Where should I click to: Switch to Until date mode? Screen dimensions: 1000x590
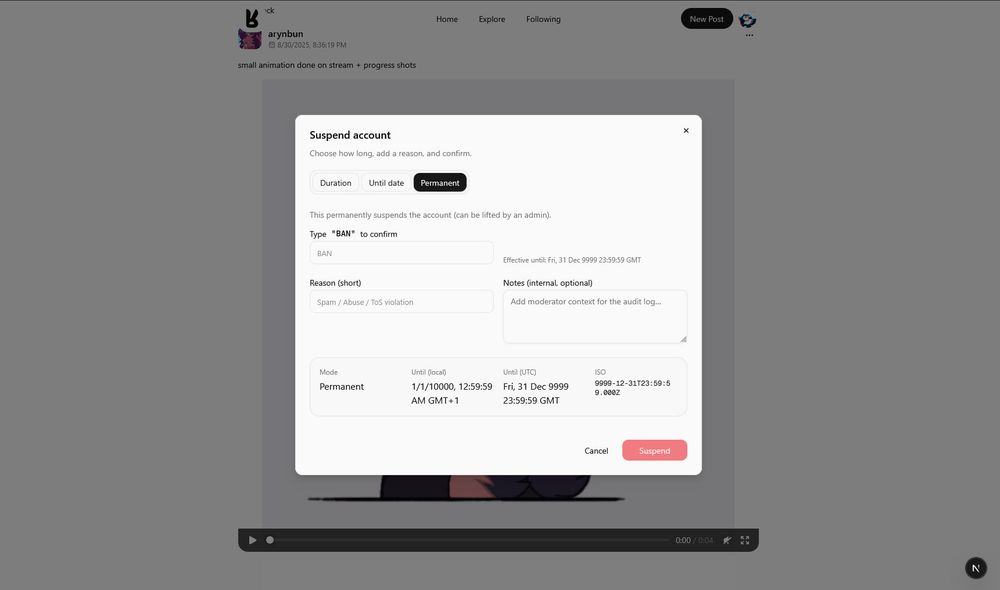coord(386,183)
